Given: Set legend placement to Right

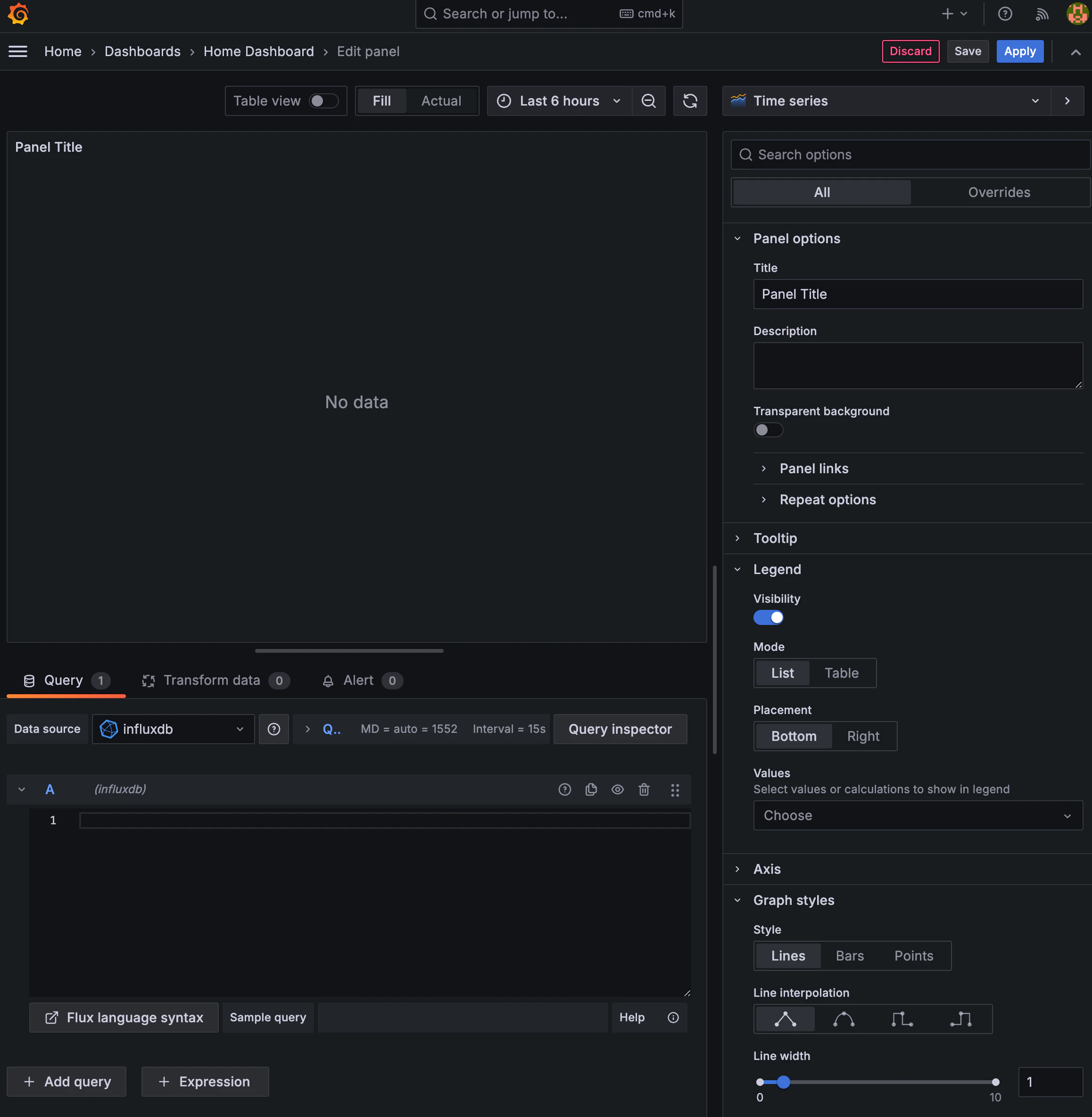Looking at the screenshot, I should pyautogui.click(x=863, y=736).
